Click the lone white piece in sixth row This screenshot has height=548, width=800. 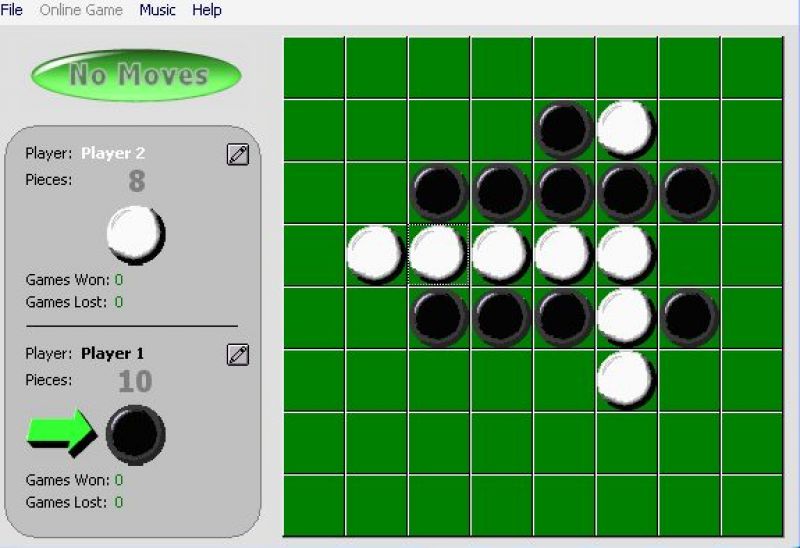click(x=626, y=380)
